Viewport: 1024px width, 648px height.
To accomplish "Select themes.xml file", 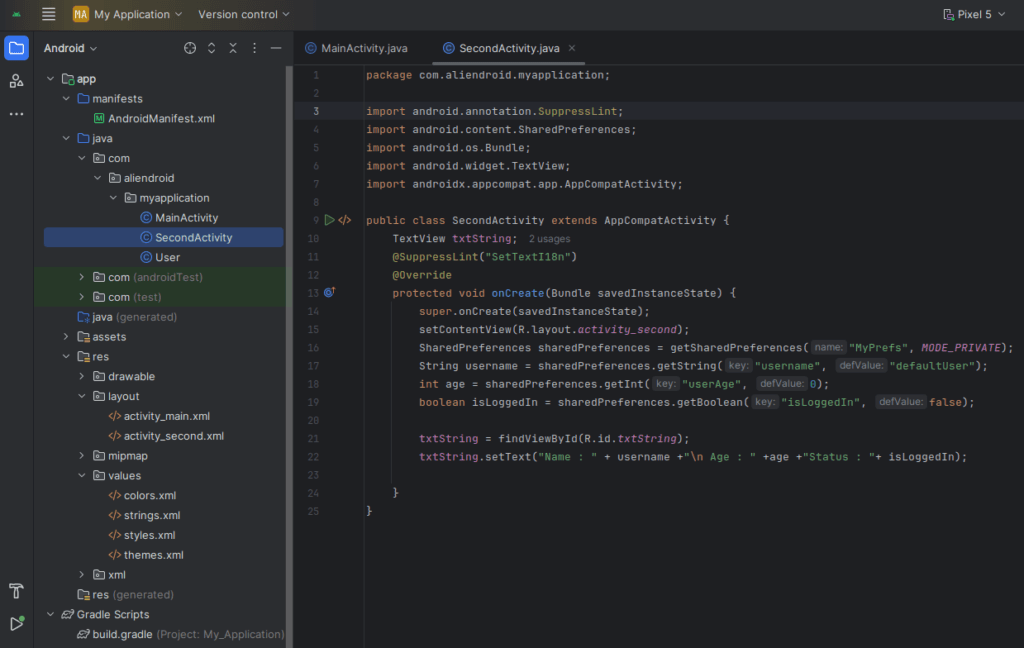I will tap(146, 555).
